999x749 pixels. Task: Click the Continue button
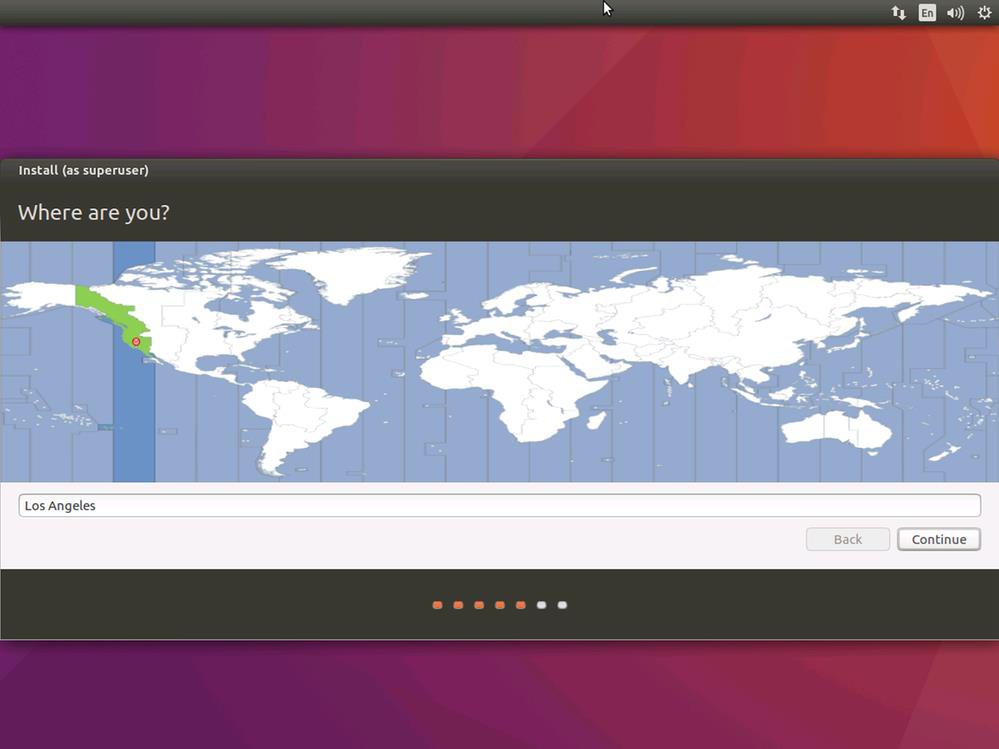[x=938, y=539]
